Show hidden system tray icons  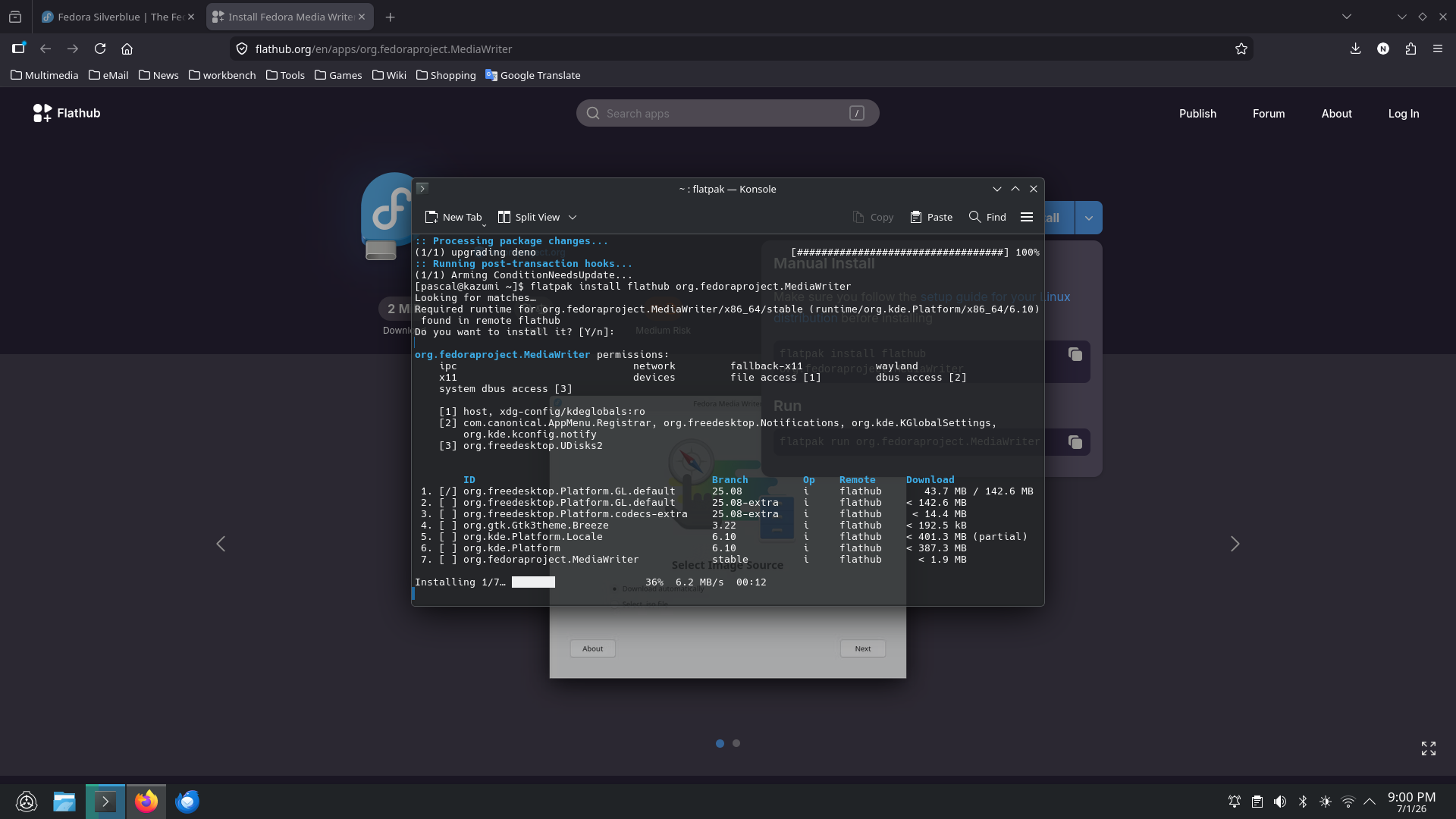(x=1370, y=802)
